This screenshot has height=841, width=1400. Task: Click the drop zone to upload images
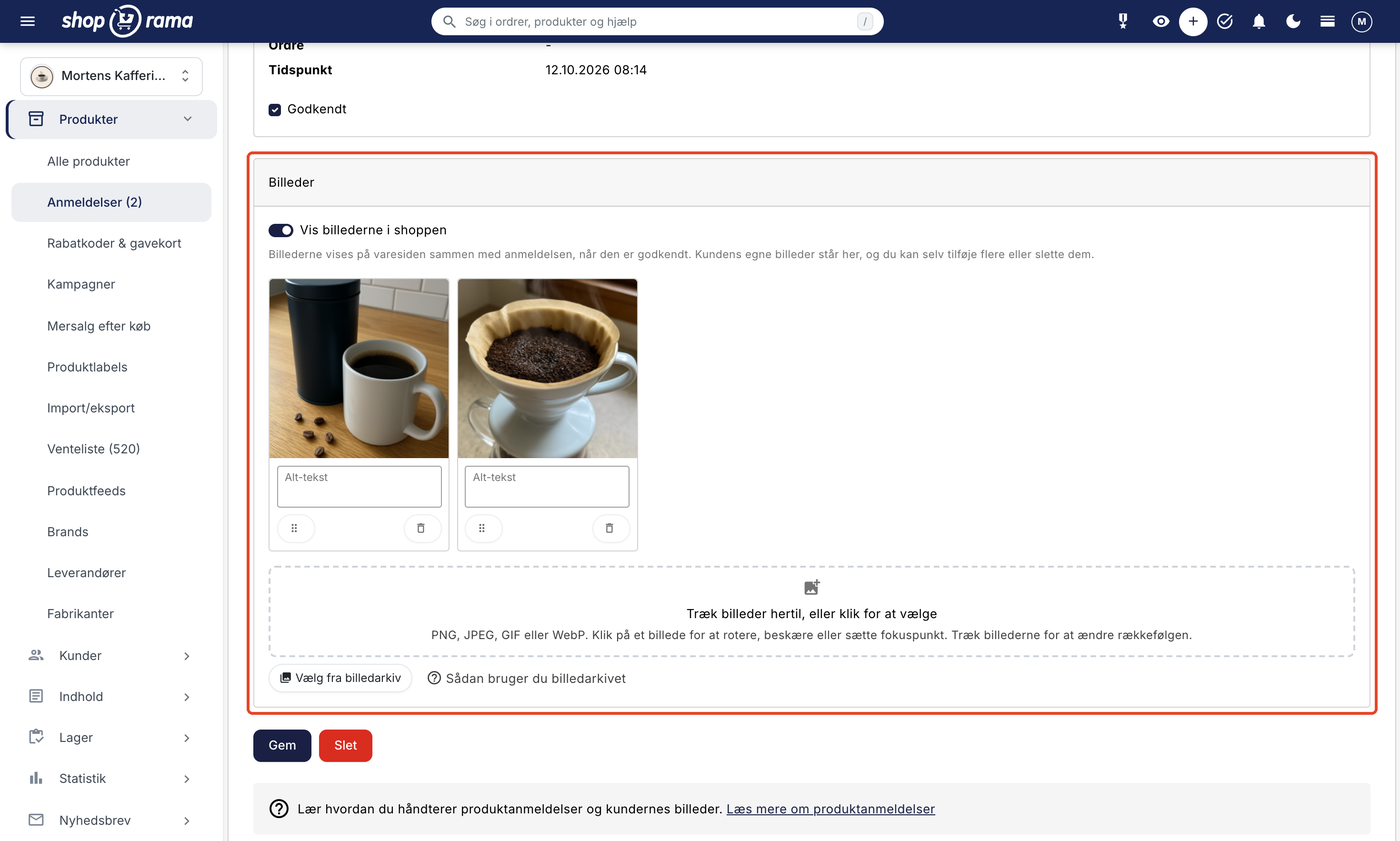[812, 611]
